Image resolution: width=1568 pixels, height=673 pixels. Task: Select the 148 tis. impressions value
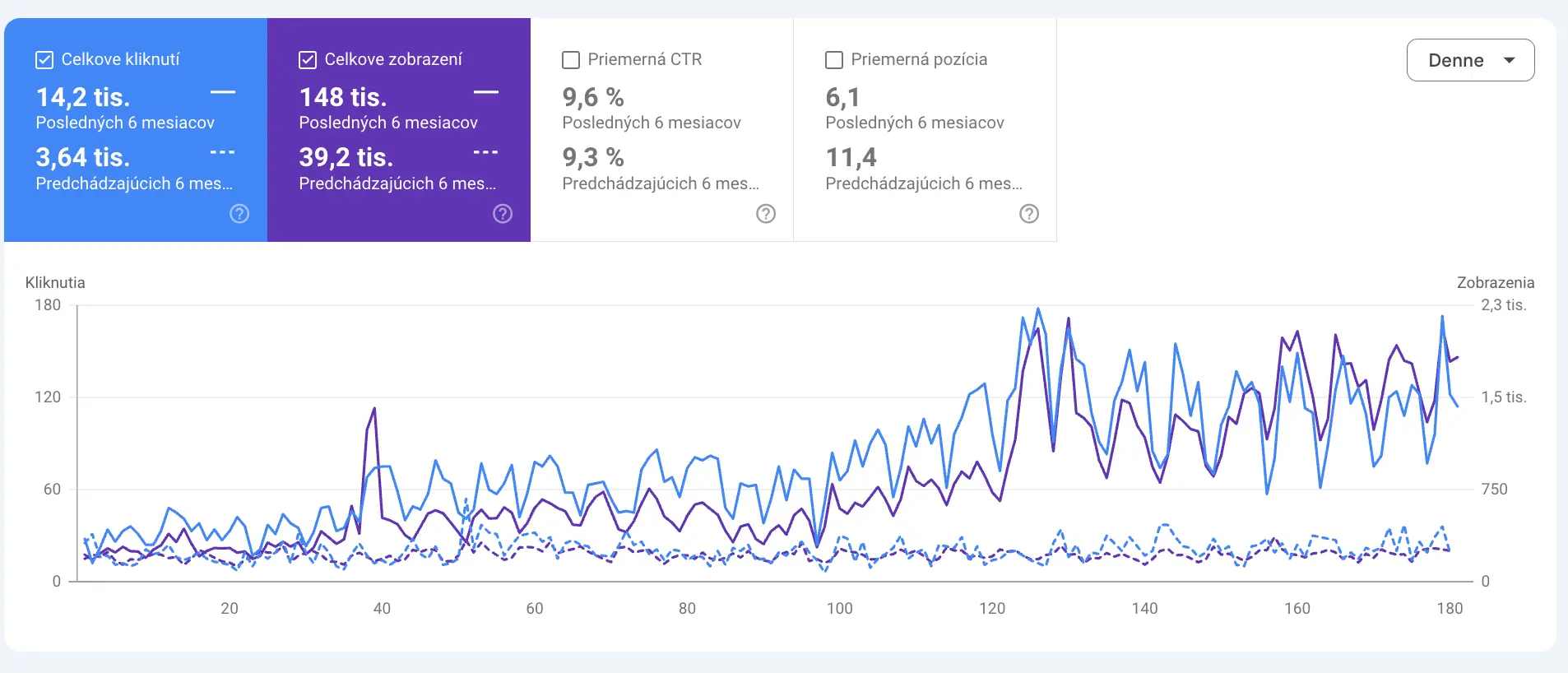pos(343,97)
